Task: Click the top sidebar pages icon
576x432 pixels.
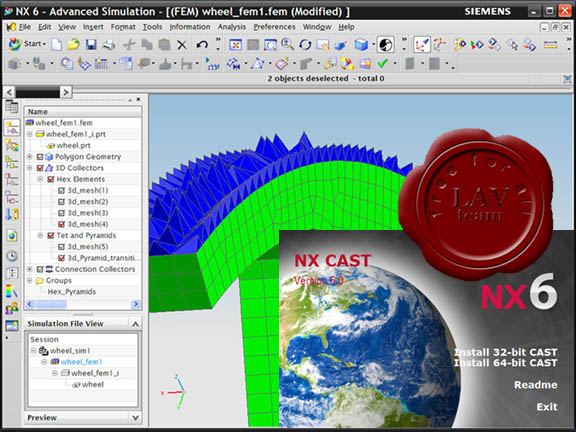Action: coord(12,107)
